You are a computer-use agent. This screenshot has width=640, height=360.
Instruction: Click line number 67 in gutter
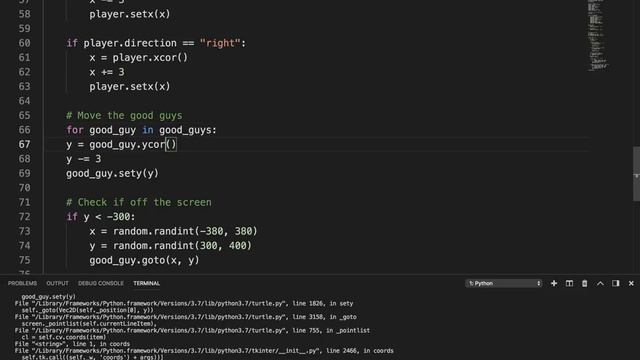coord(24,144)
